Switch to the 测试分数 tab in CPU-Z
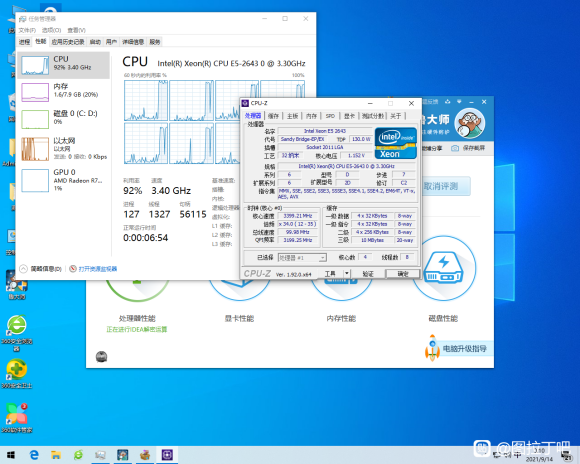The image size is (580, 464). [x=372, y=116]
